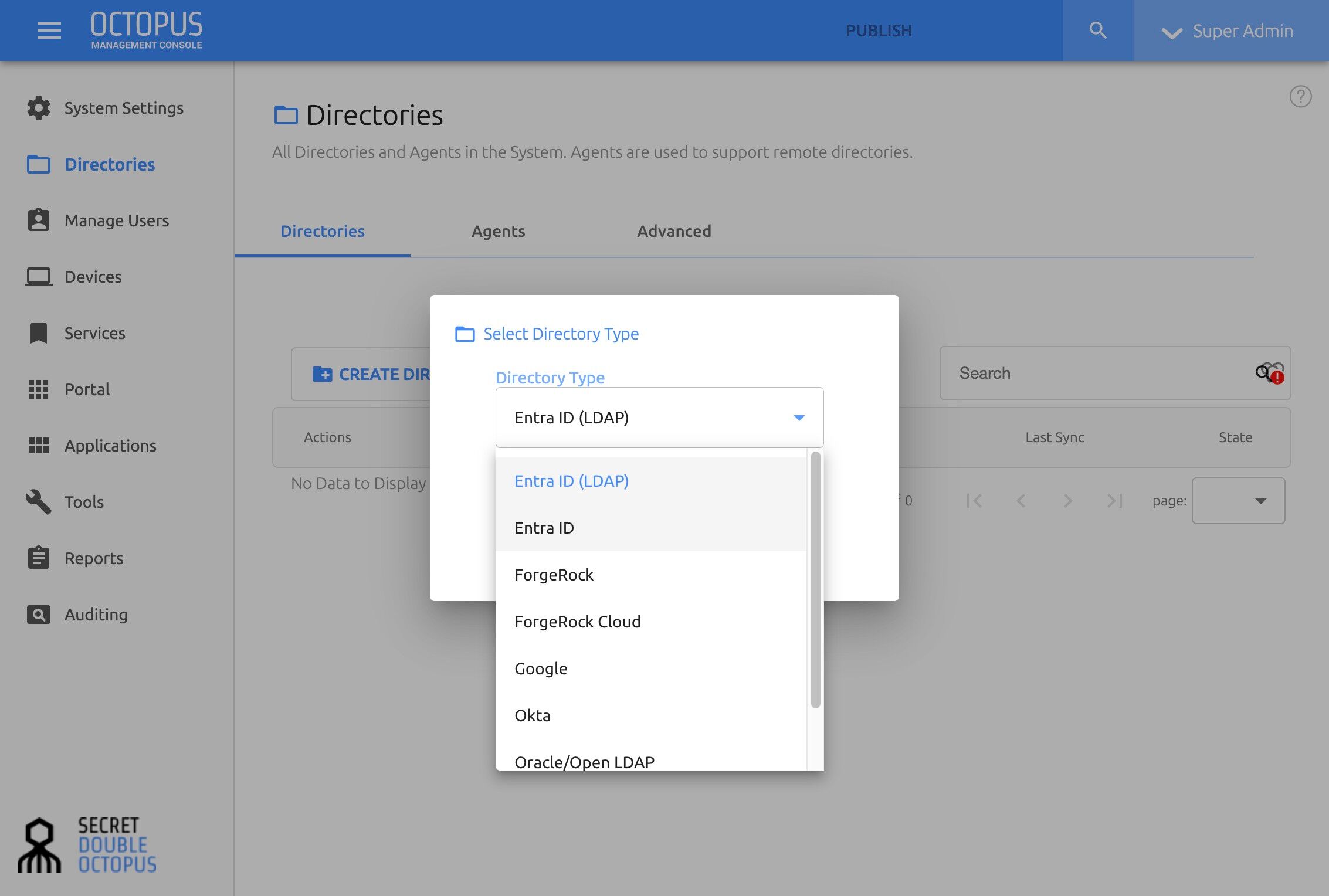Click the search icon with red alert badge
The width and height of the screenshot is (1329, 896).
tap(1270, 373)
